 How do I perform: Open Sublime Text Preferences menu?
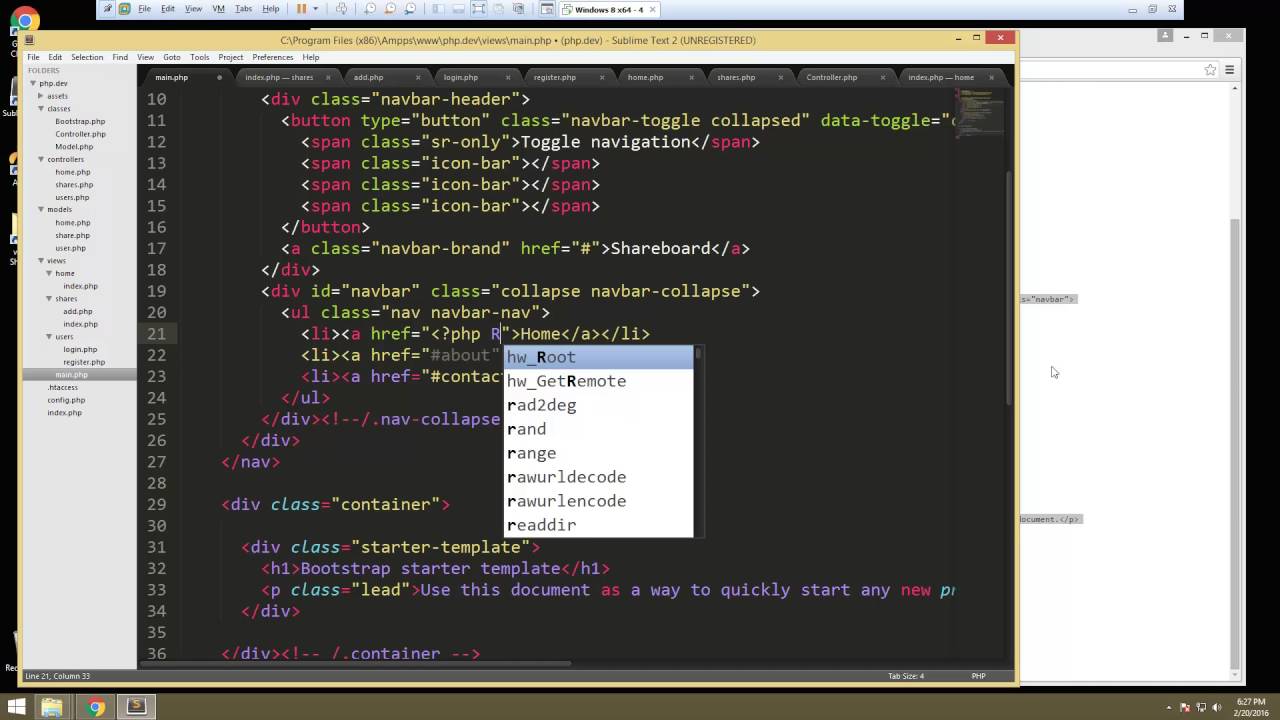click(273, 57)
